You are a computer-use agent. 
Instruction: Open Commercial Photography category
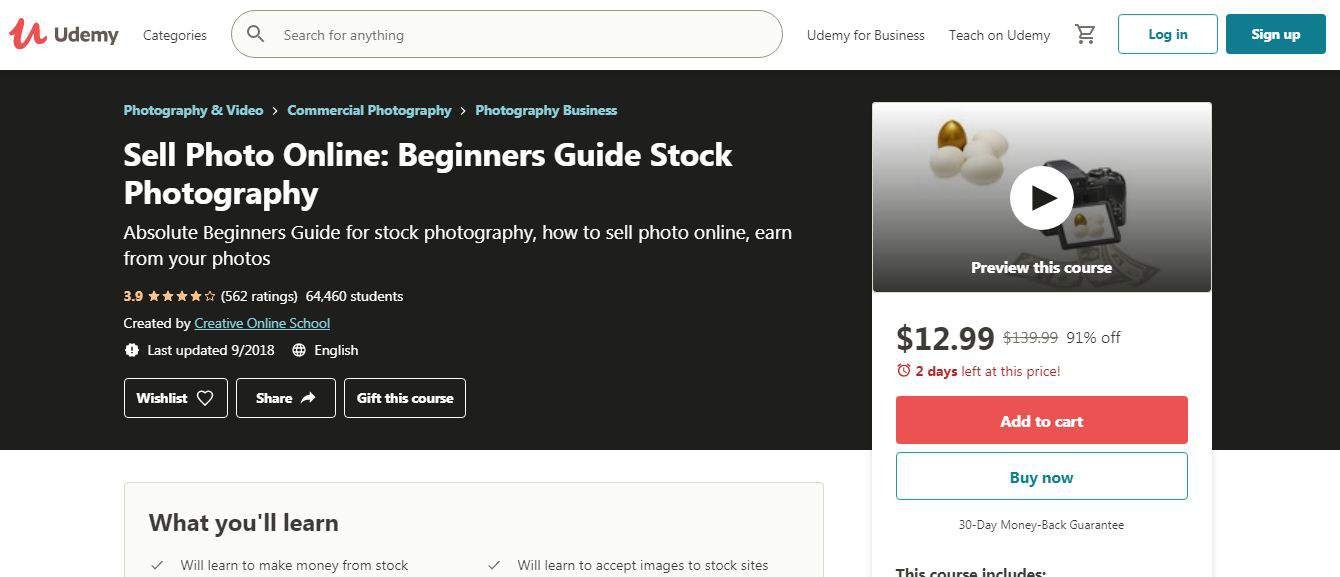pos(369,110)
